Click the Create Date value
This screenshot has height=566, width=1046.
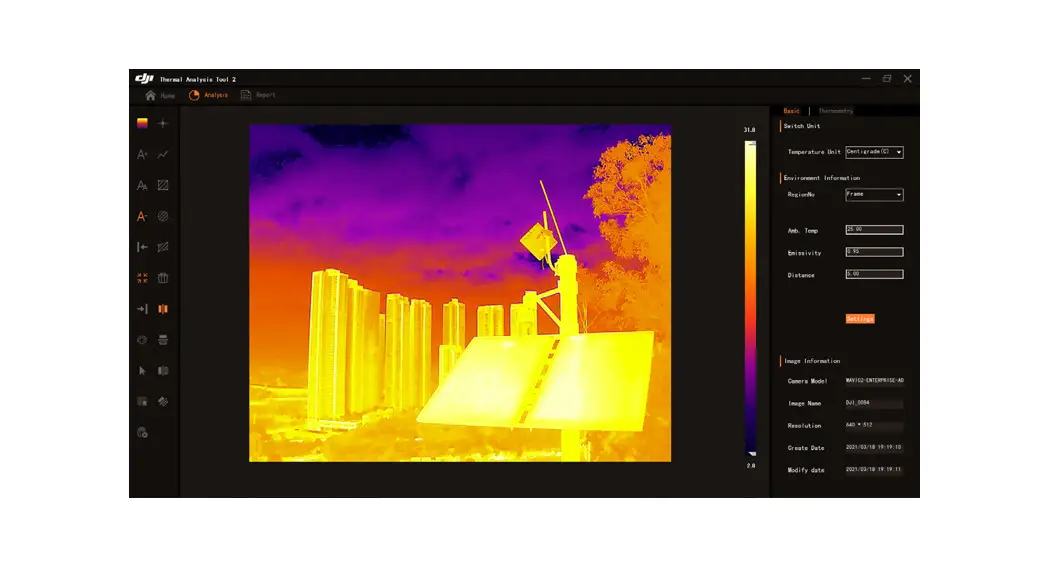[874, 447]
